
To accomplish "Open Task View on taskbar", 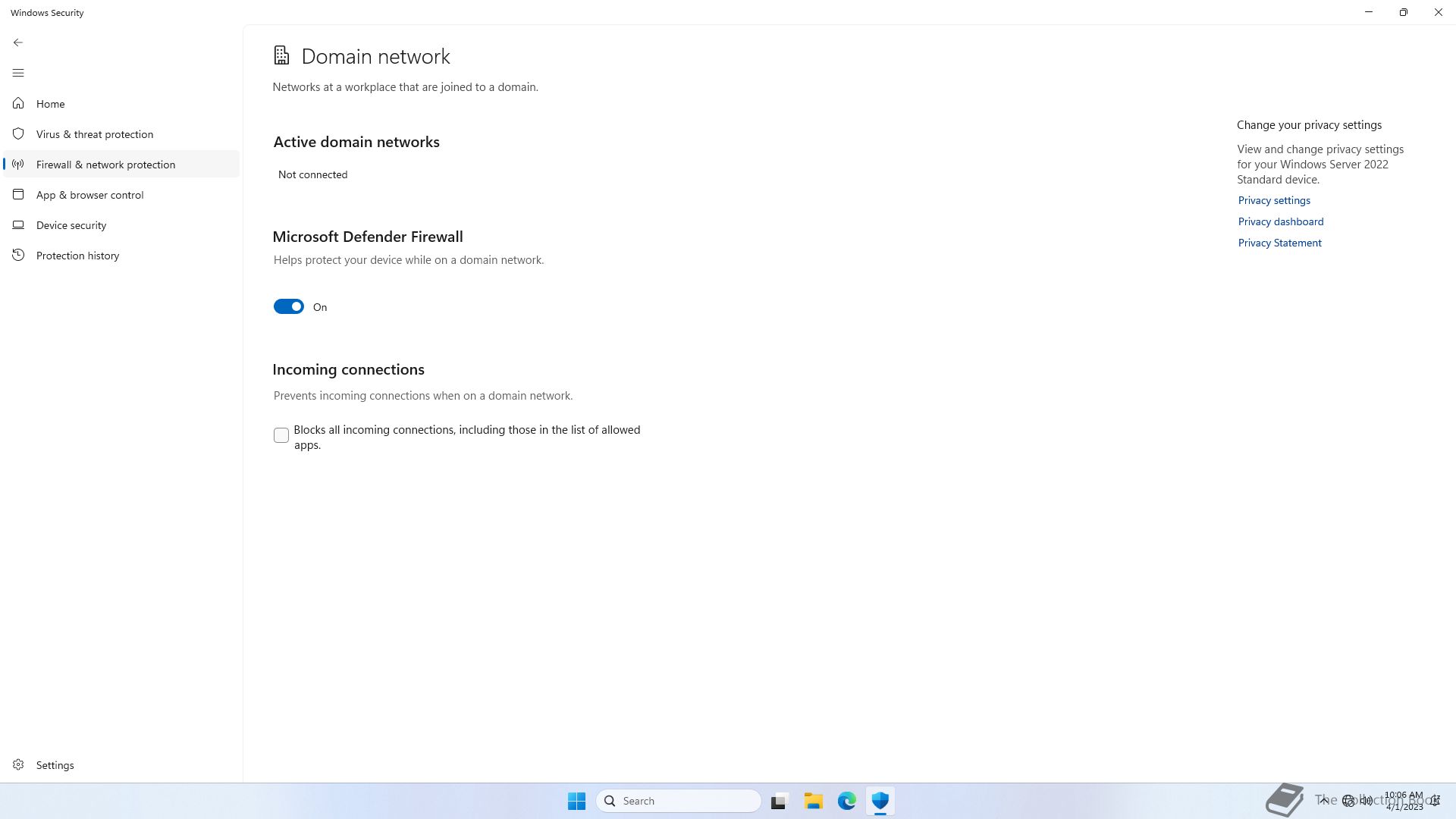I will click(x=780, y=801).
